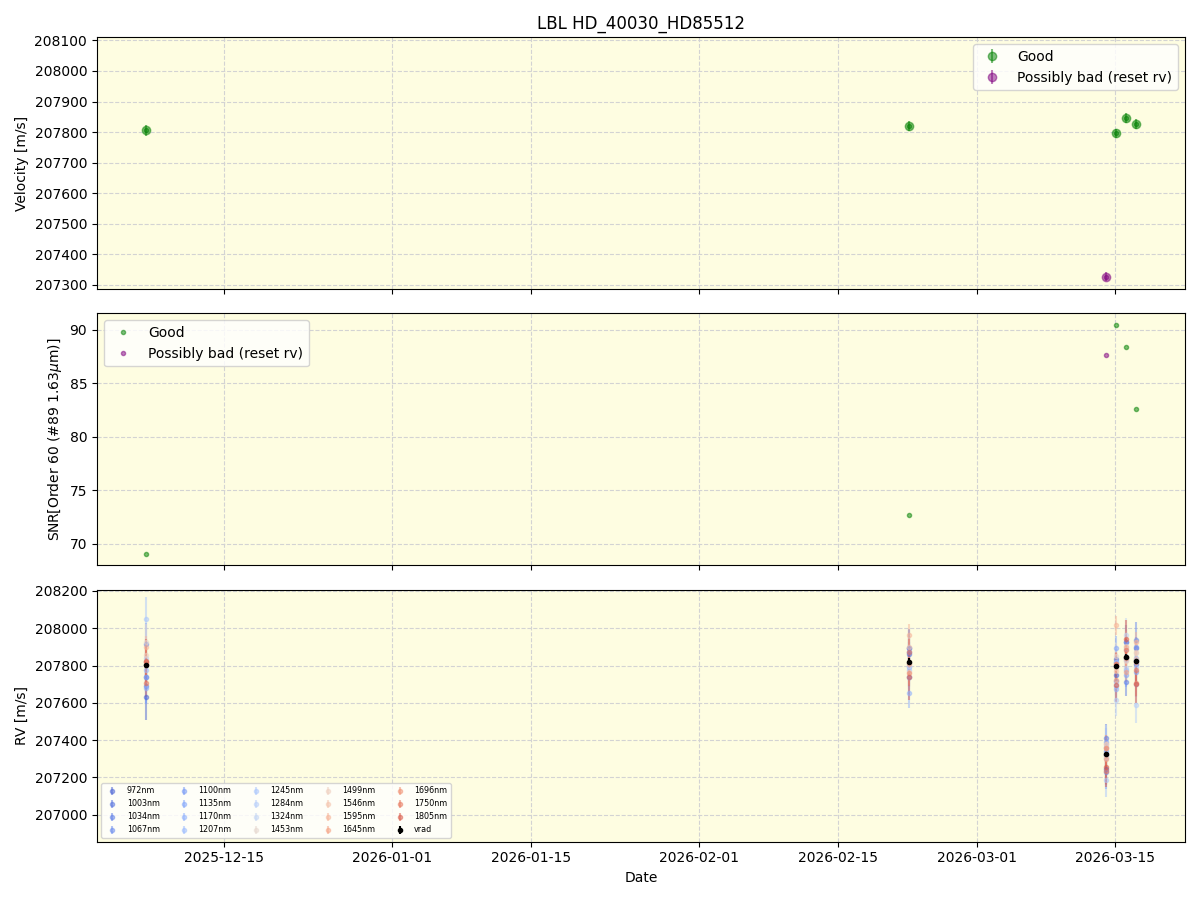Select the 1324nm wavelength legend marker
The width and height of the screenshot is (1200, 900).
[x=256, y=815]
